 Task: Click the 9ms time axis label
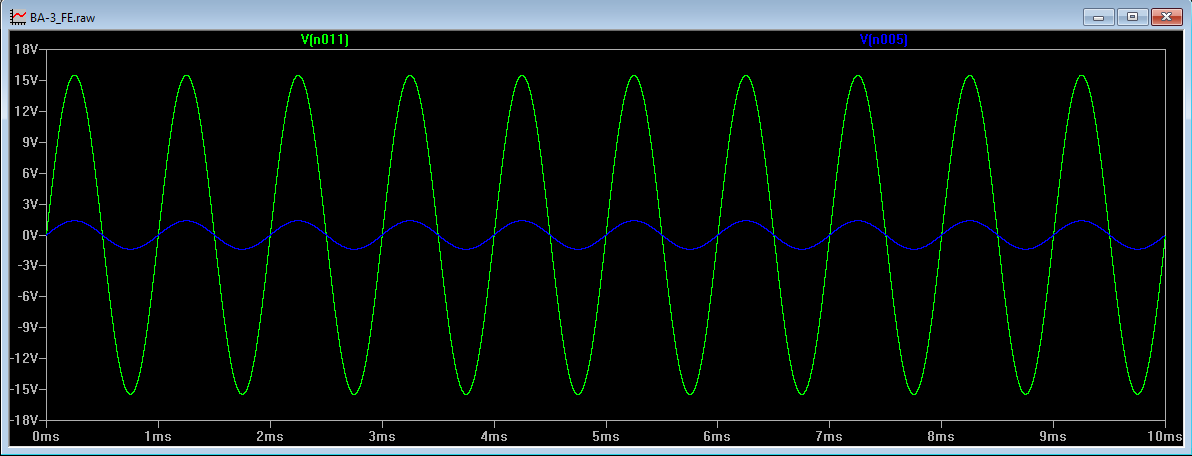[x=1053, y=436]
